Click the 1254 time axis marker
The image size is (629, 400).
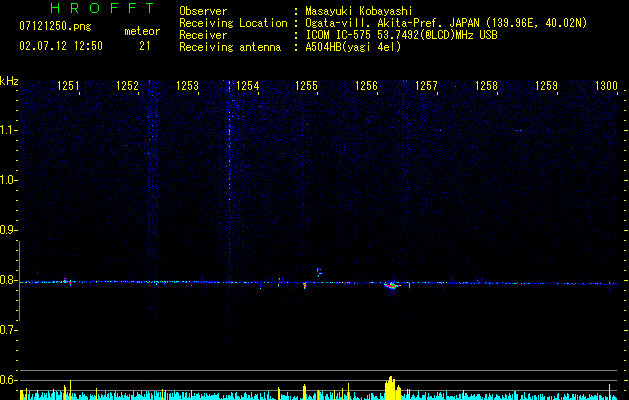click(248, 86)
